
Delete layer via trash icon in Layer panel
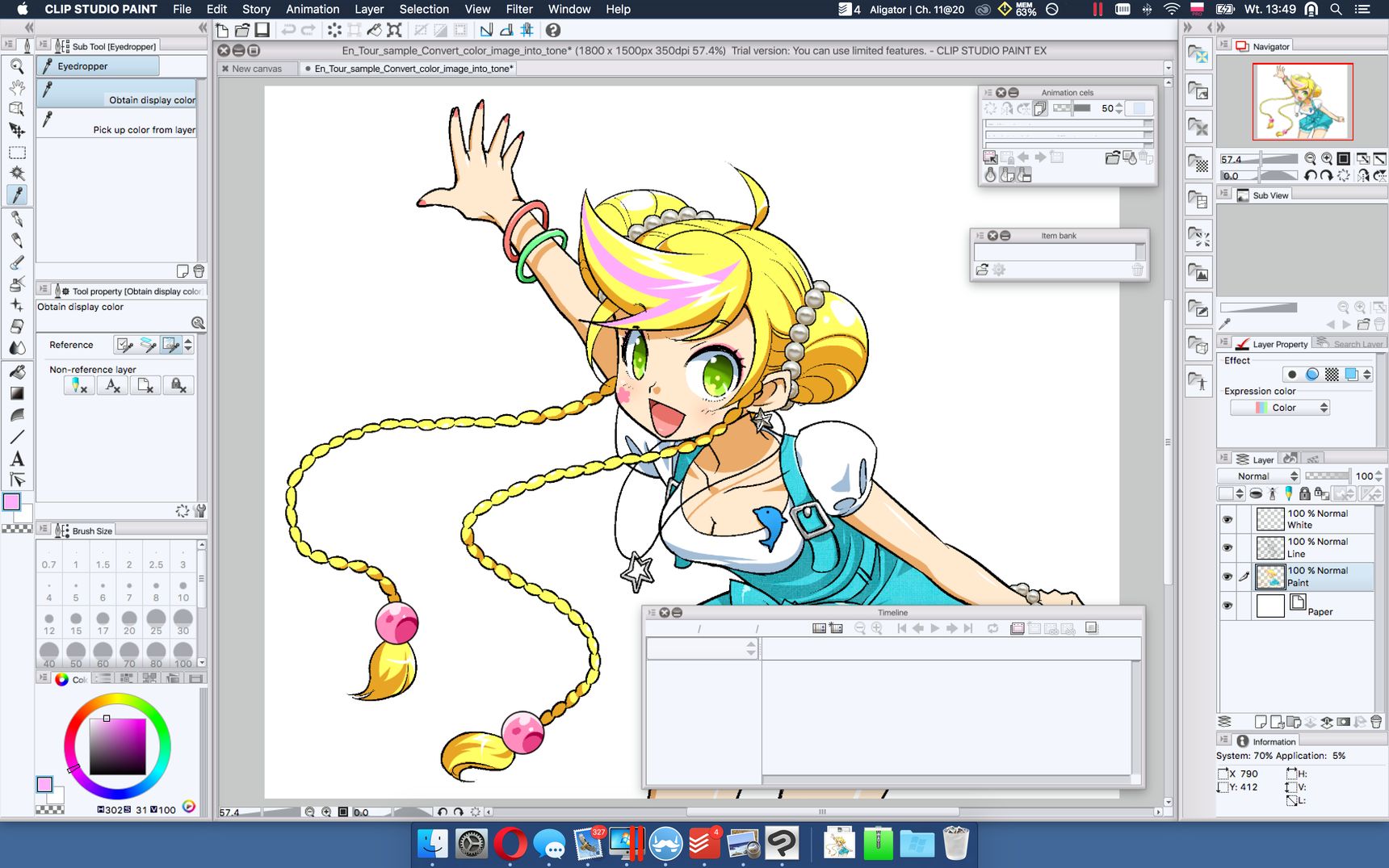click(x=1376, y=722)
